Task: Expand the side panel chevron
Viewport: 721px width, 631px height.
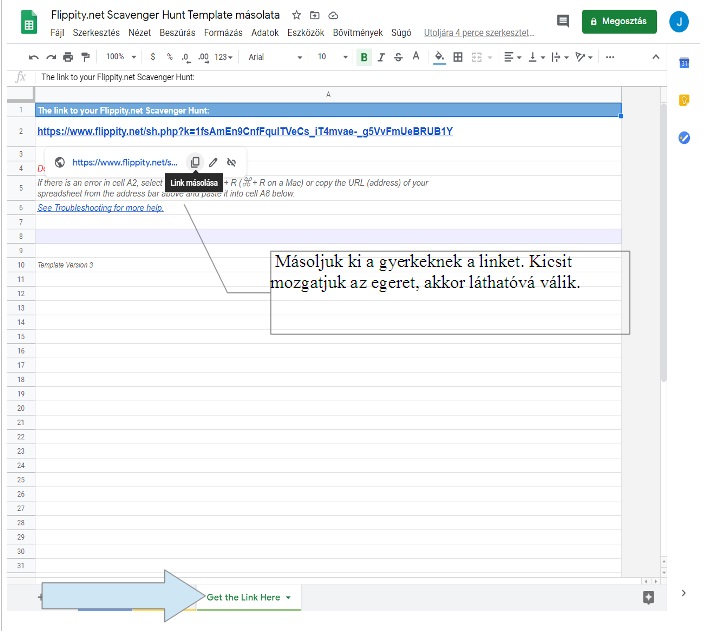Action: pyautogui.click(x=683, y=593)
